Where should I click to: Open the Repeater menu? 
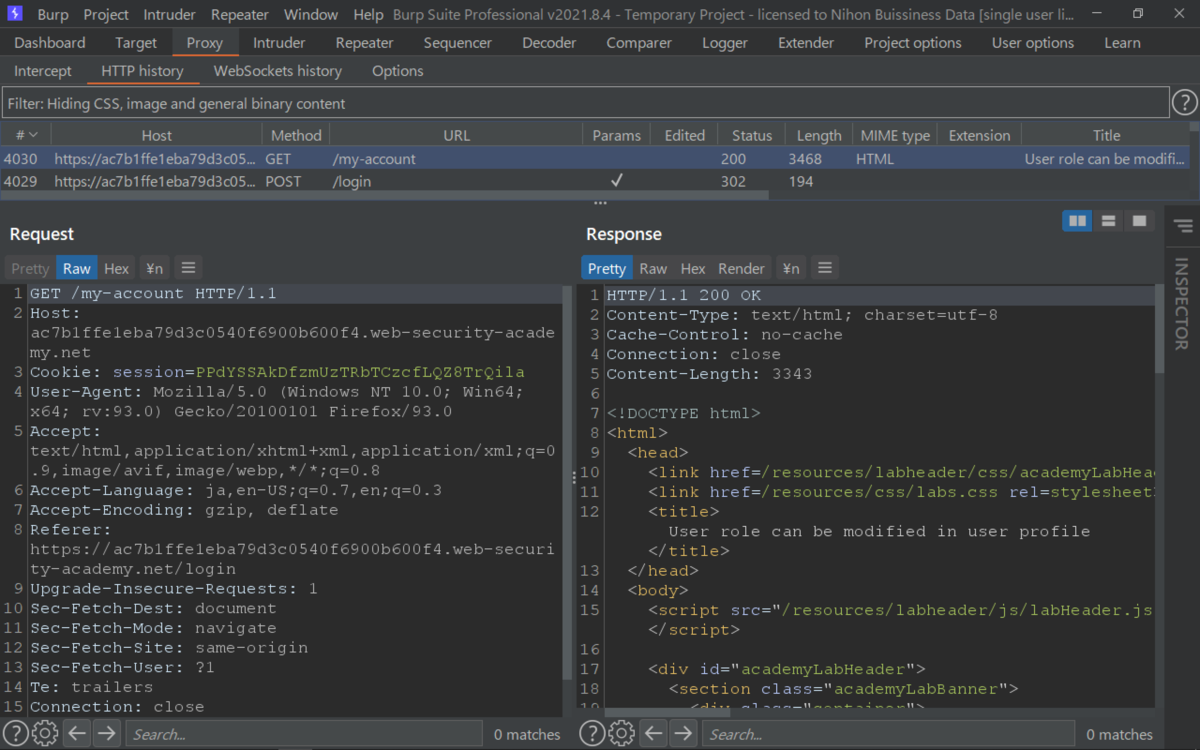[240, 15]
